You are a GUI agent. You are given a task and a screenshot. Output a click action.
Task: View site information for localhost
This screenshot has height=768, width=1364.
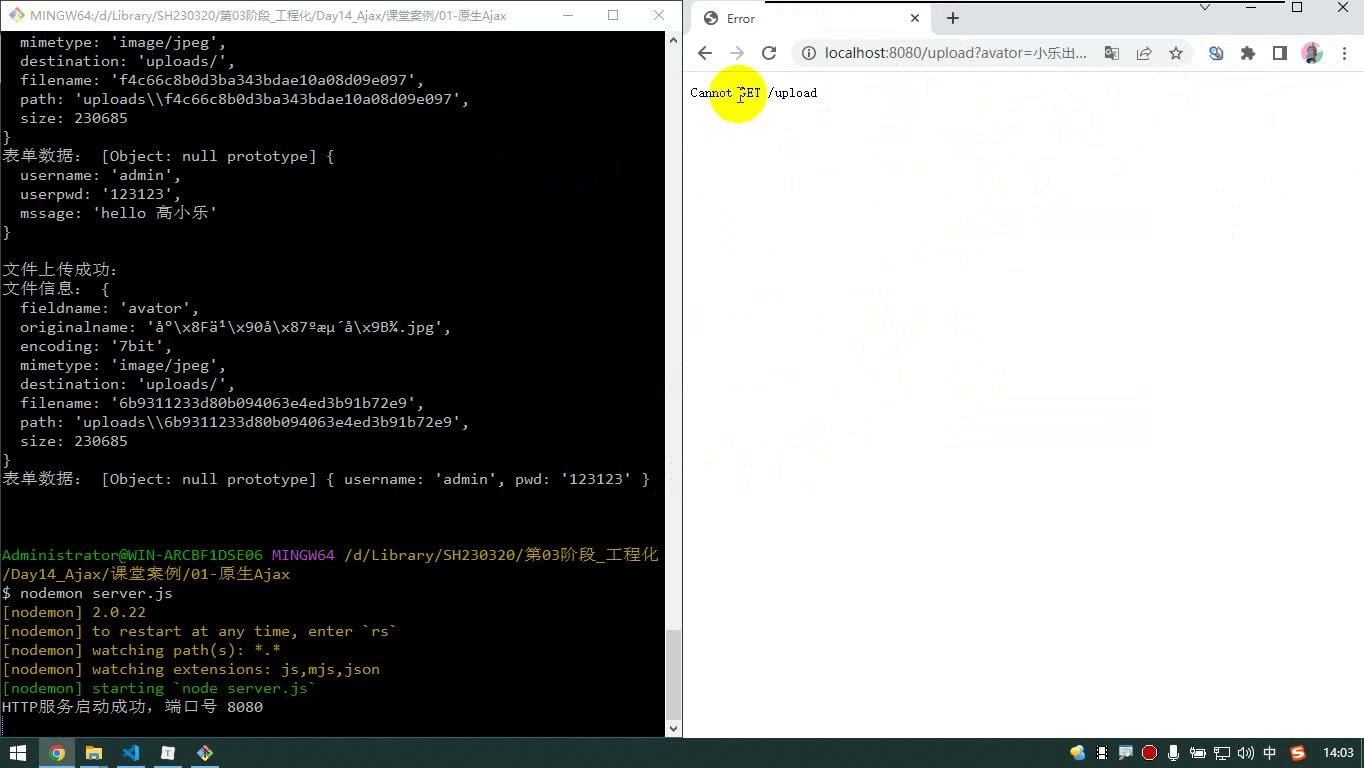[x=809, y=53]
